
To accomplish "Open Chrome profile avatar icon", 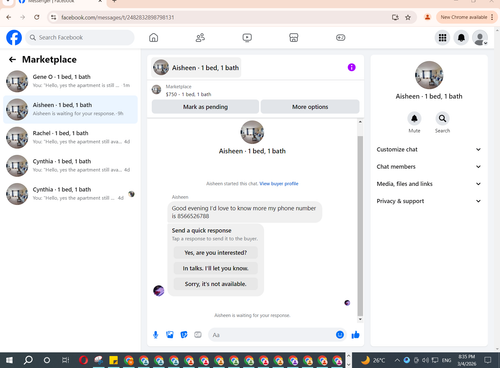I will [x=427, y=17].
